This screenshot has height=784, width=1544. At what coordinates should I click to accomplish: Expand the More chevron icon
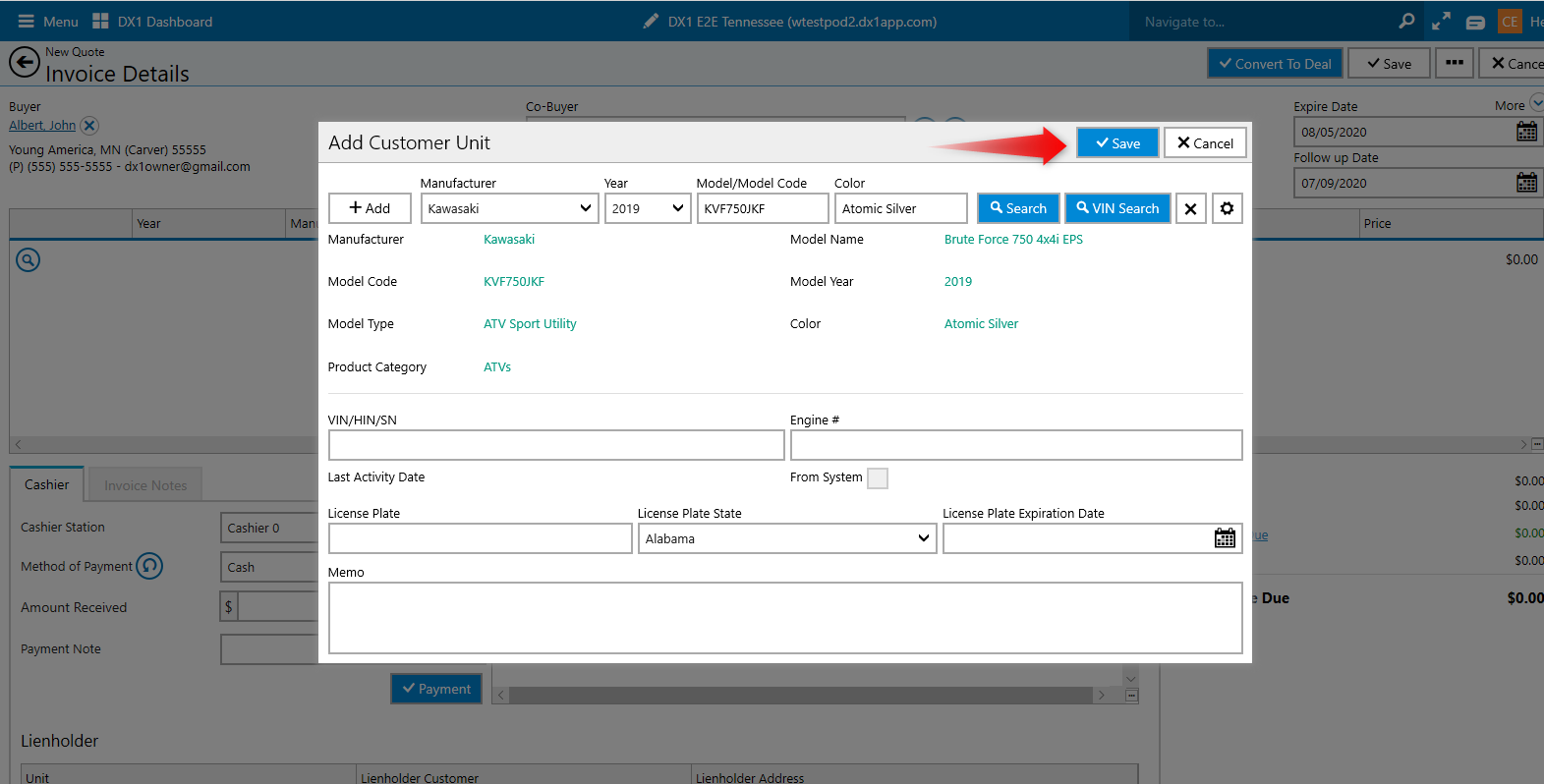[x=1536, y=102]
